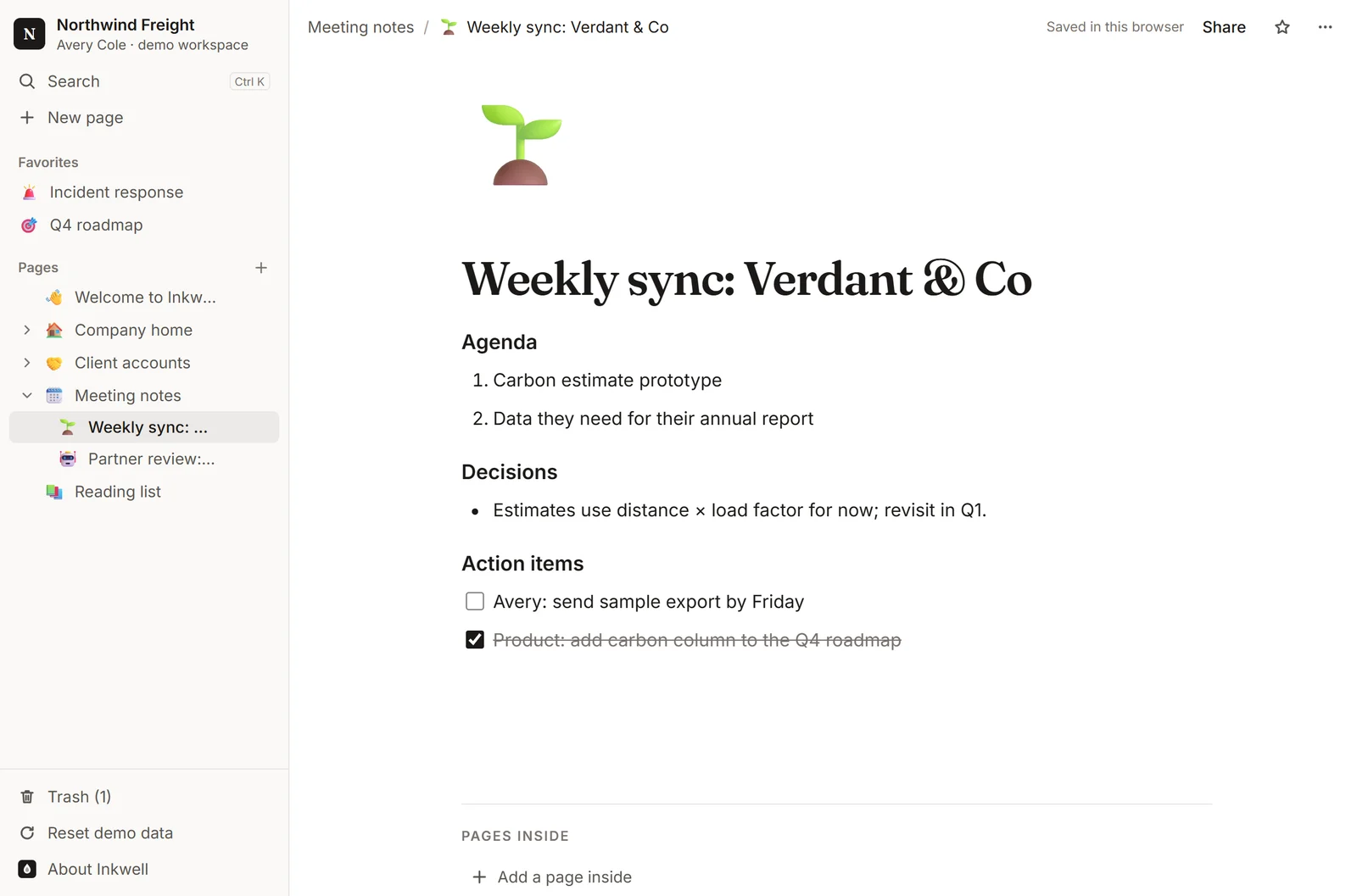This screenshot has height=896, width=1357.
Task: Click Add a page inside
Action: [x=552, y=877]
